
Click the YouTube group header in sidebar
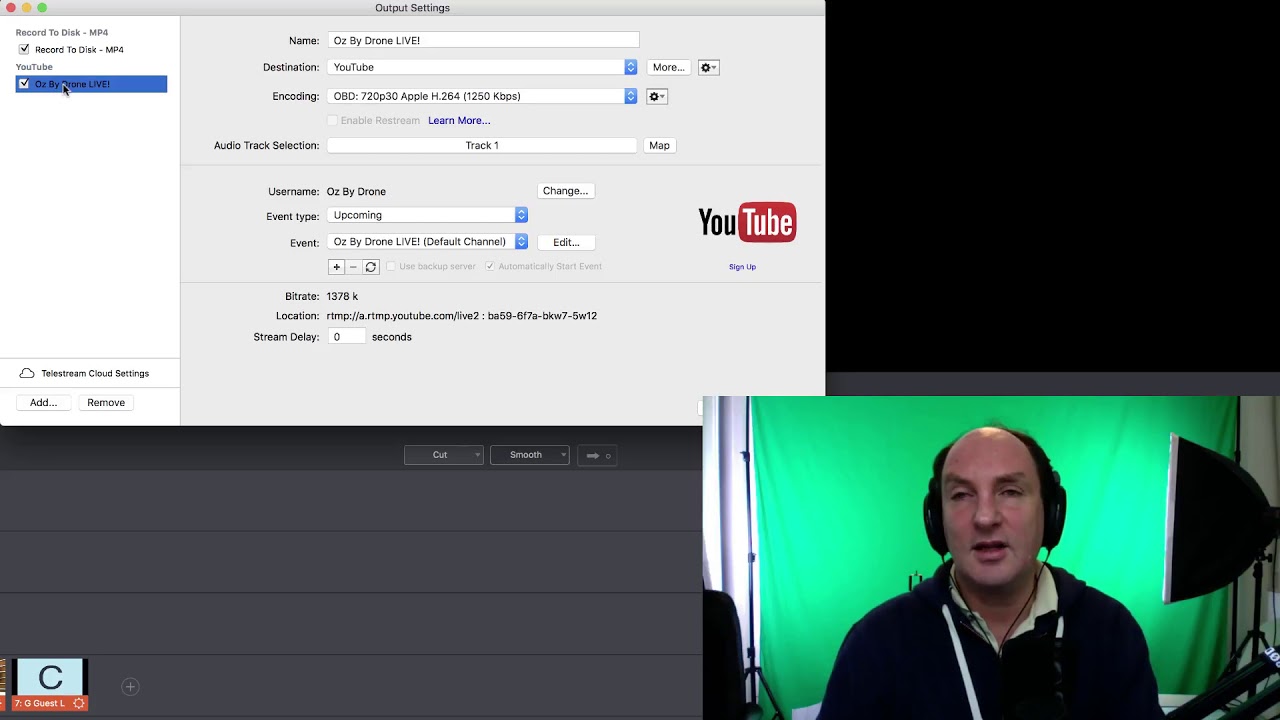[x=34, y=67]
